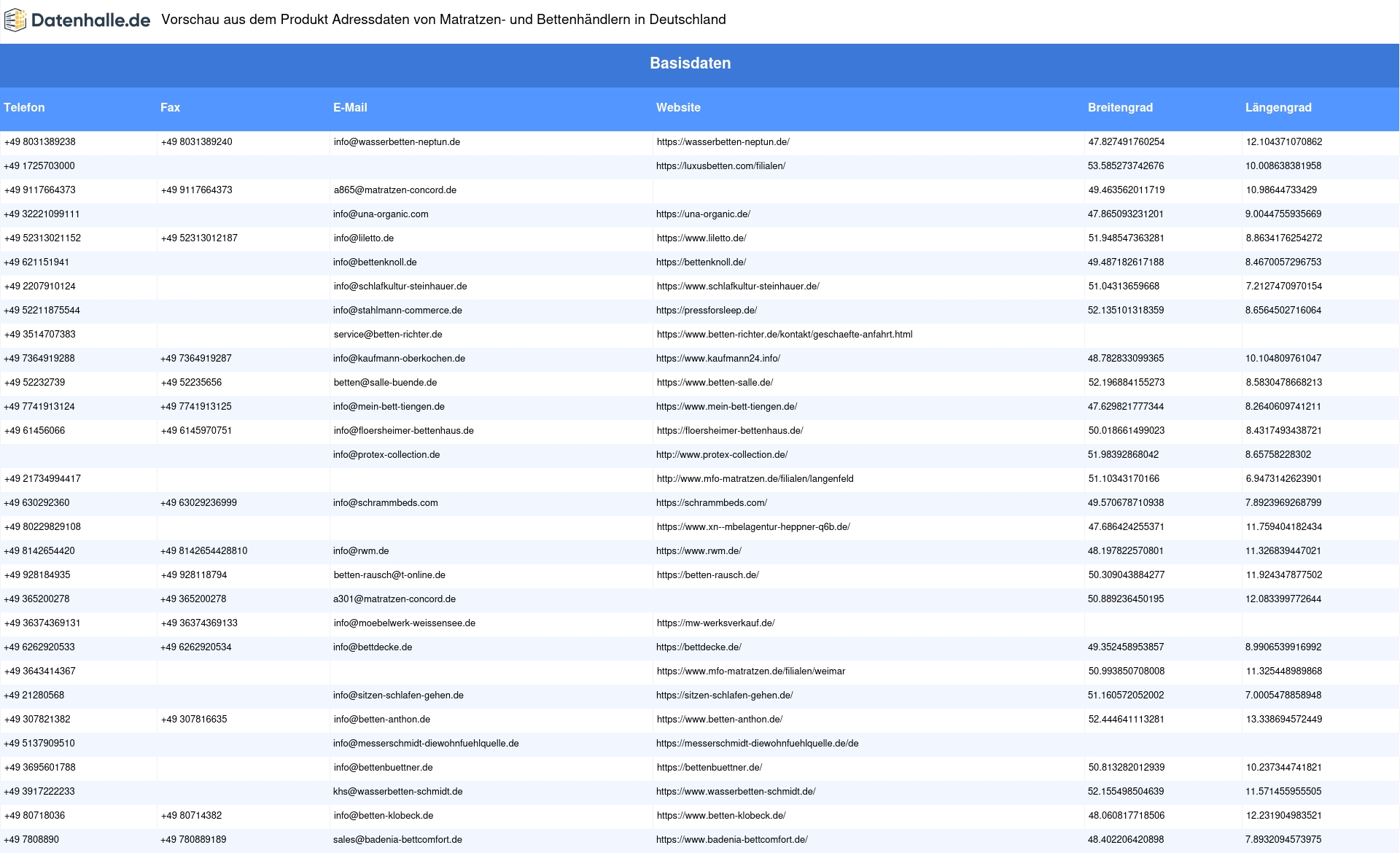1400x853 pixels.
Task: Click the E-Mail column header
Action: (x=350, y=107)
